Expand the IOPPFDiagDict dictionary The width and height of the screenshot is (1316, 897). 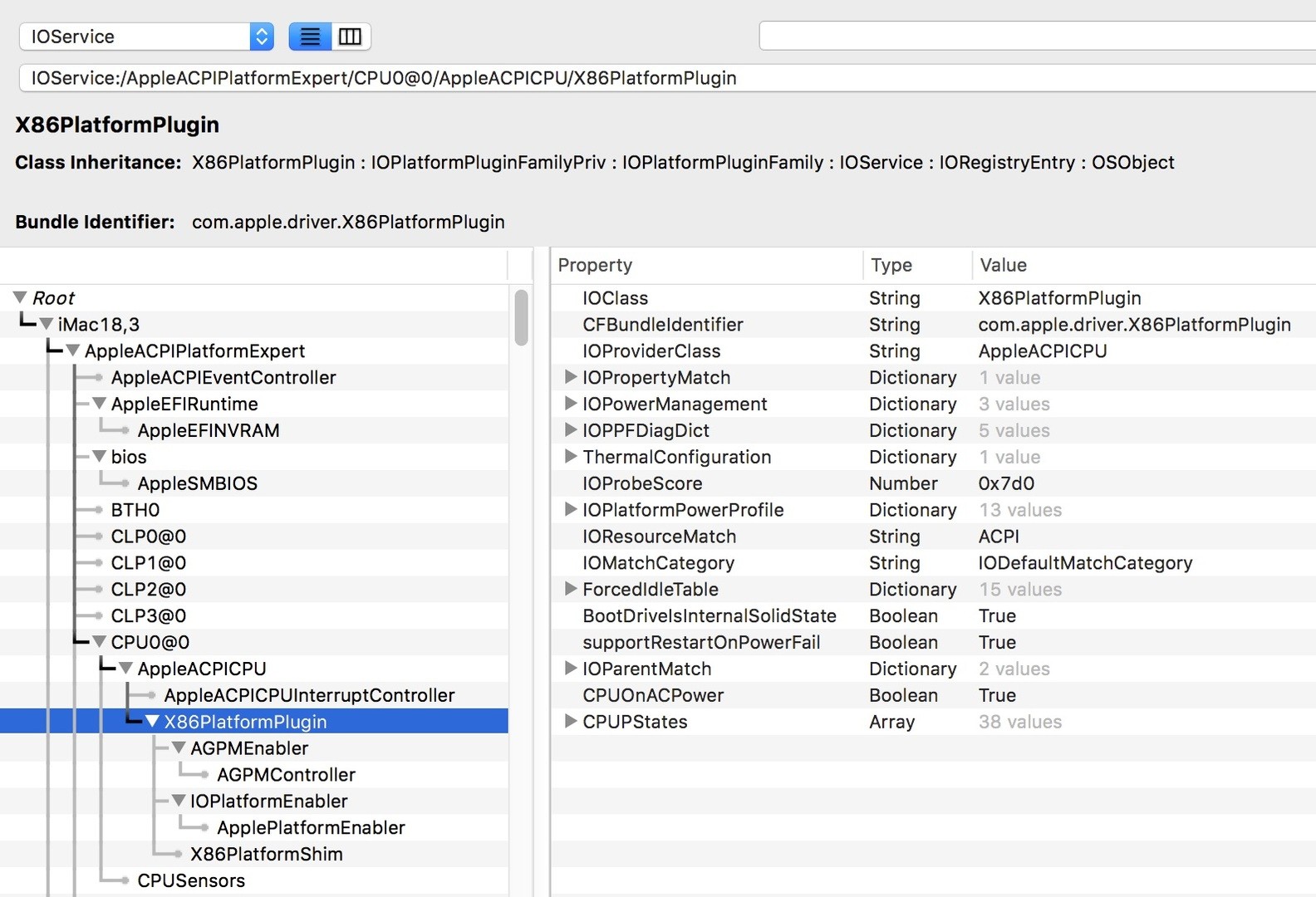pos(571,430)
